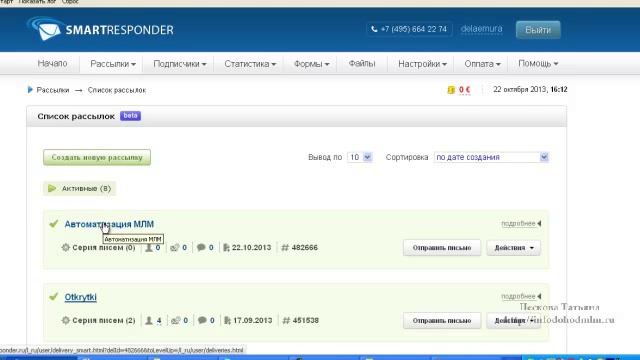
Task: Click sent-letters icon in Автоматизация МЛМ row
Action: pyautogui.click(x=175, y=247)
